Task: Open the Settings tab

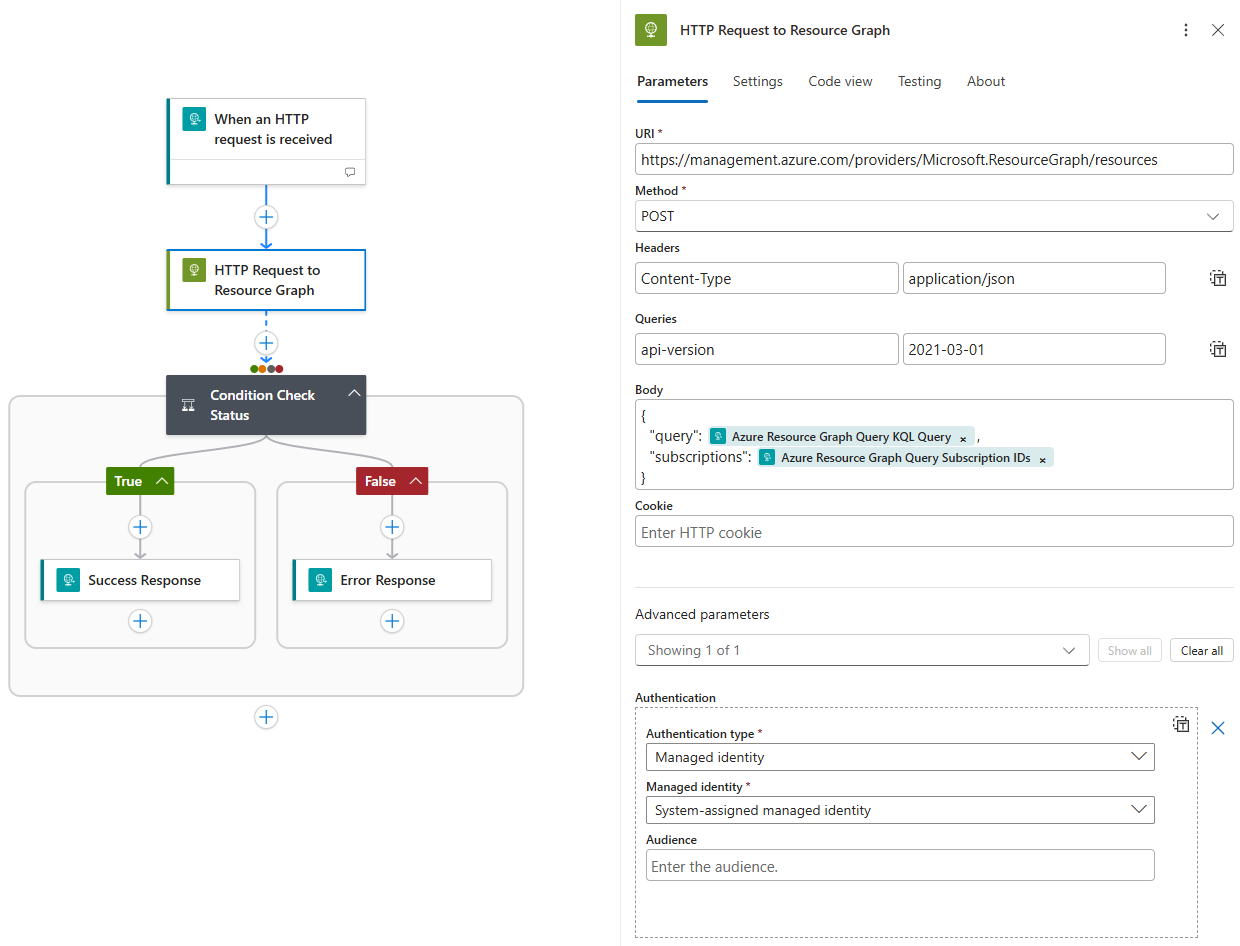Action: click(x=757, y=81)
